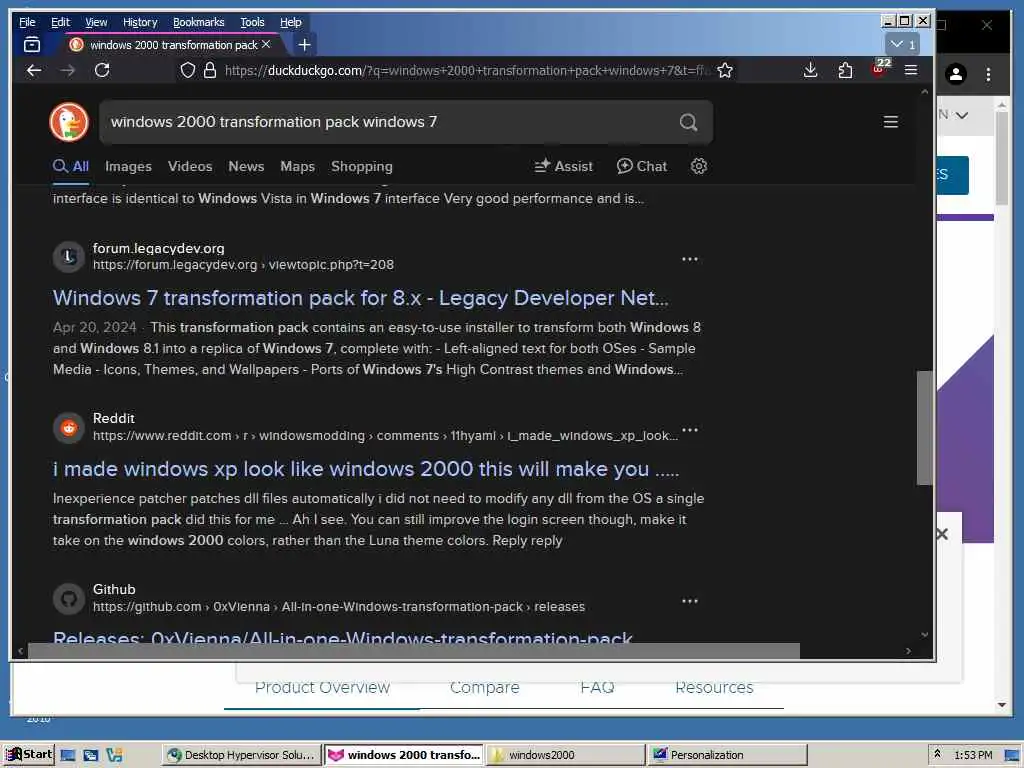Dismiss the background page banner X
1024x768 pixels.
click(x=942, y=534)
